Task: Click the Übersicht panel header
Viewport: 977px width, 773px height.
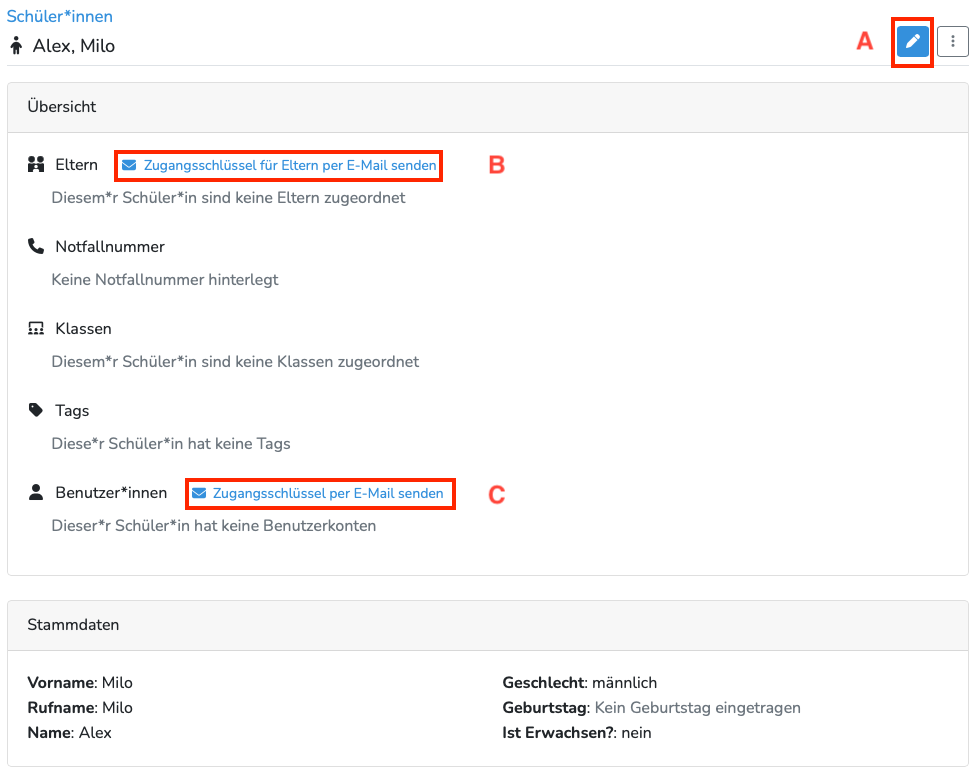Action: click(62, 106)
